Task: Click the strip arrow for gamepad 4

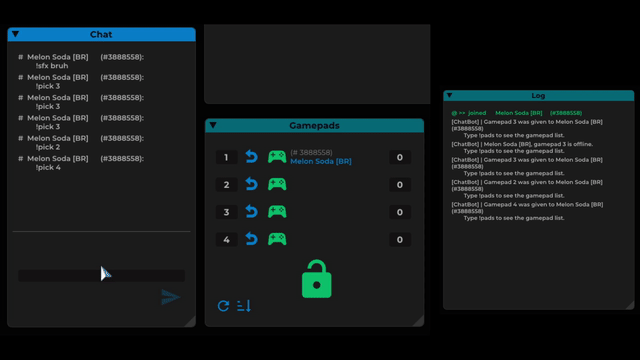Action: (x=251, y=239)
